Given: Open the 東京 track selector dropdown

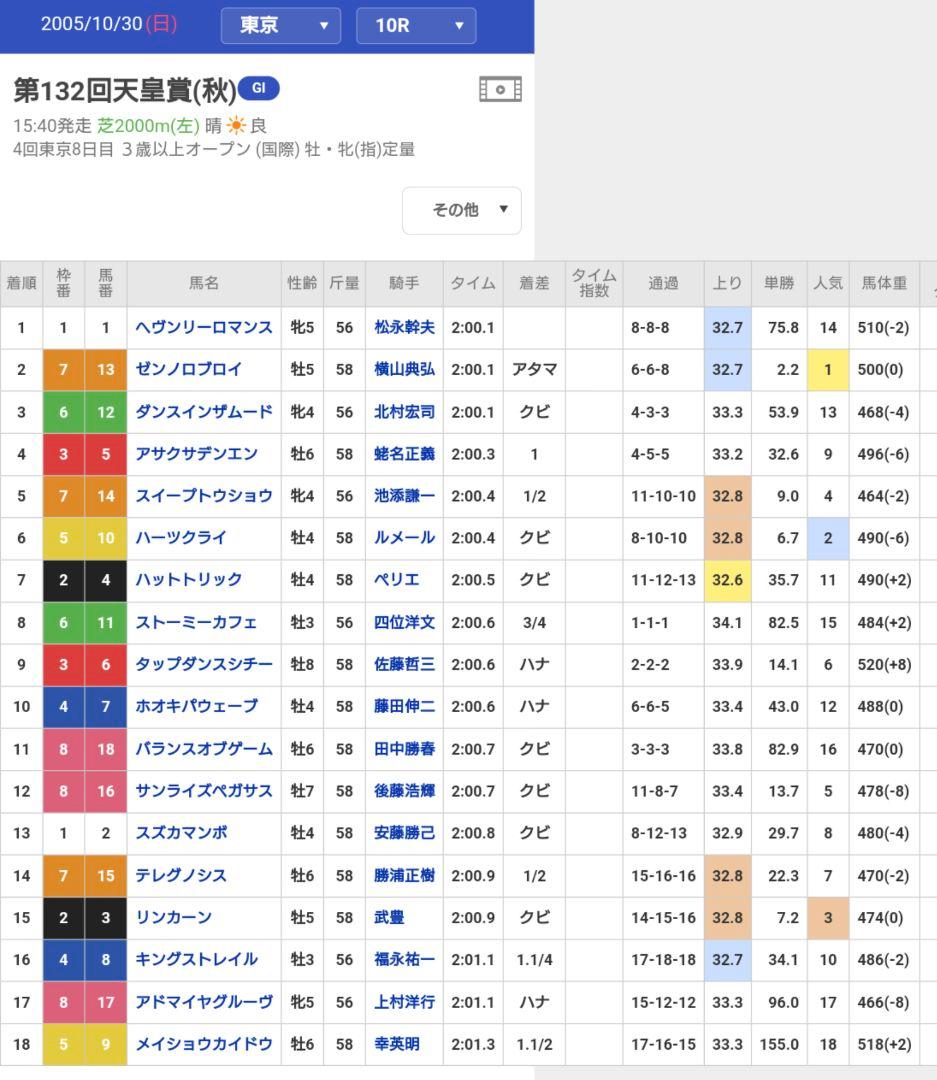Looking at the screenshot, I should [281, 25].
